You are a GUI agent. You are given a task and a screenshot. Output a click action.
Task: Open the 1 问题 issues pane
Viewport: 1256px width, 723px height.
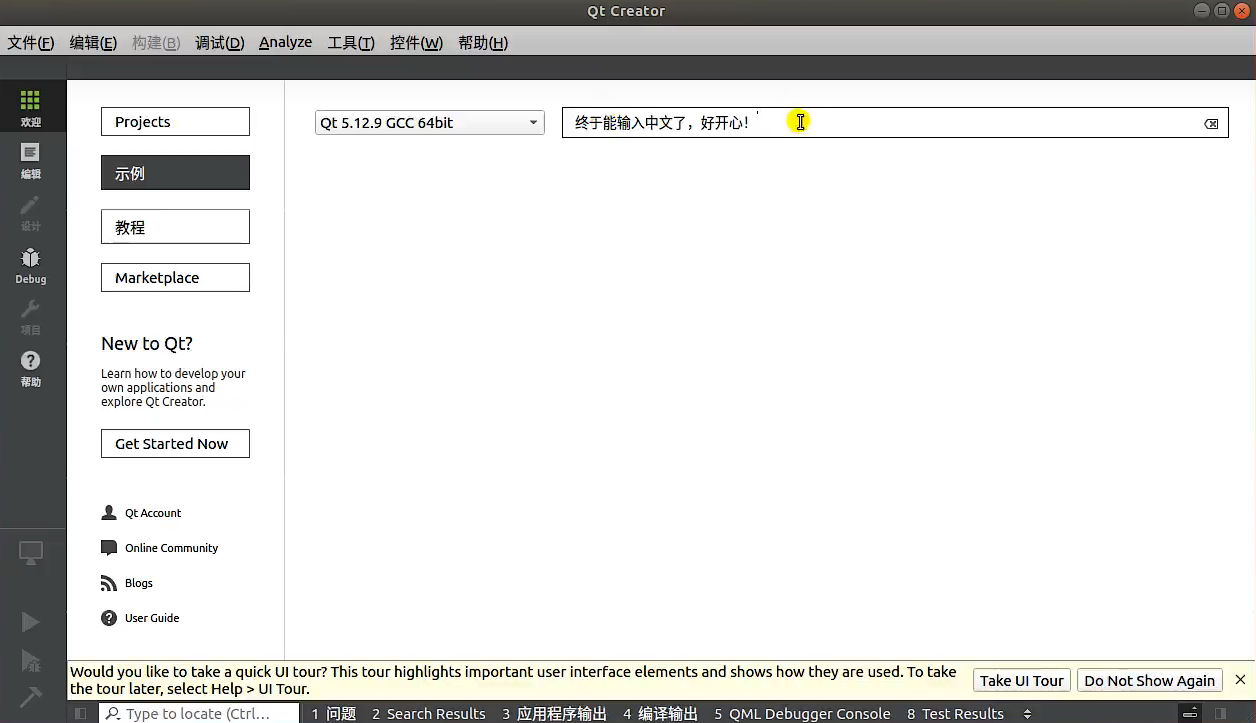[333, 714]
